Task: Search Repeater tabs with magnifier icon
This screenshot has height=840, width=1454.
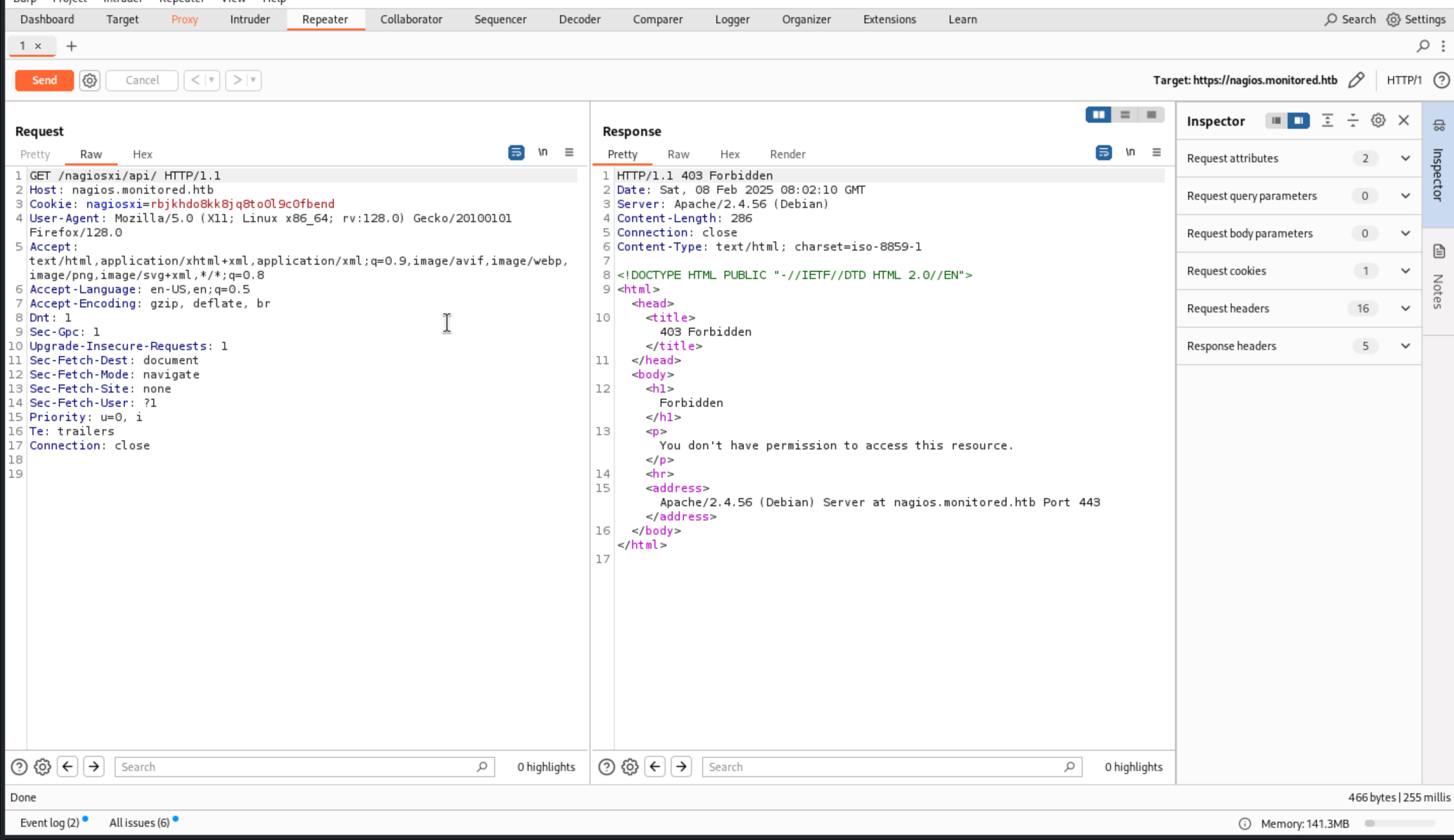Action: pos(1423,46)
